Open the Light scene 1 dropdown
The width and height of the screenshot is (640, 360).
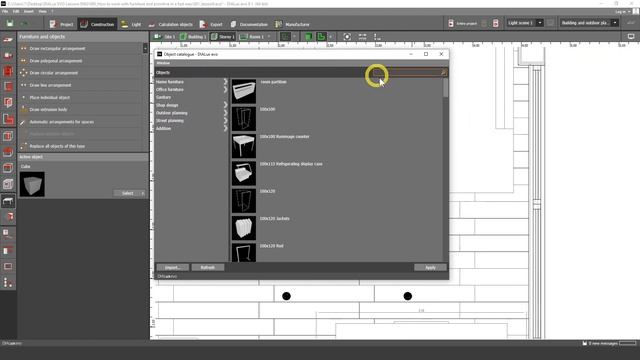point(540,23)
